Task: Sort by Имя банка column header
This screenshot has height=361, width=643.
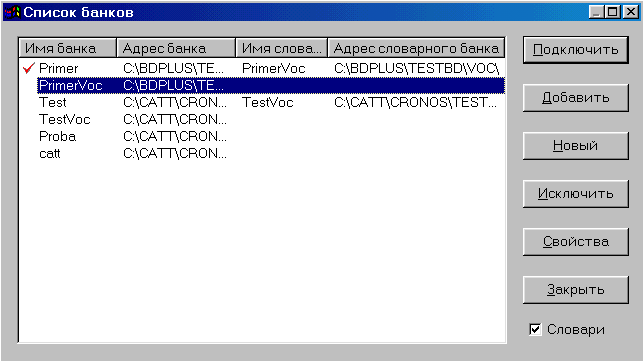Action: [68, 48]
